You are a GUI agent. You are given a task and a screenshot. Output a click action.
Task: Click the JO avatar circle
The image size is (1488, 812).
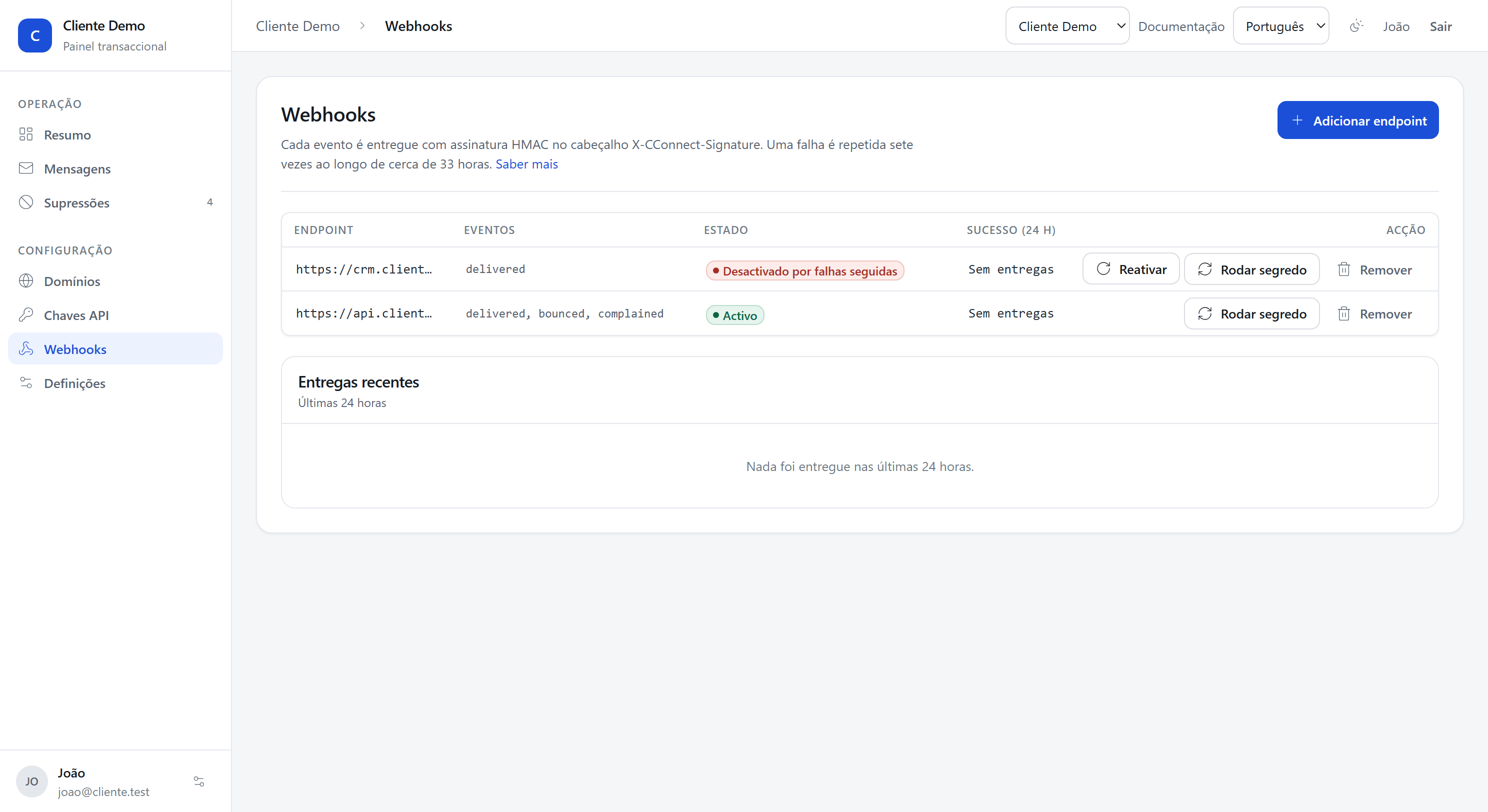pos(32,781)
